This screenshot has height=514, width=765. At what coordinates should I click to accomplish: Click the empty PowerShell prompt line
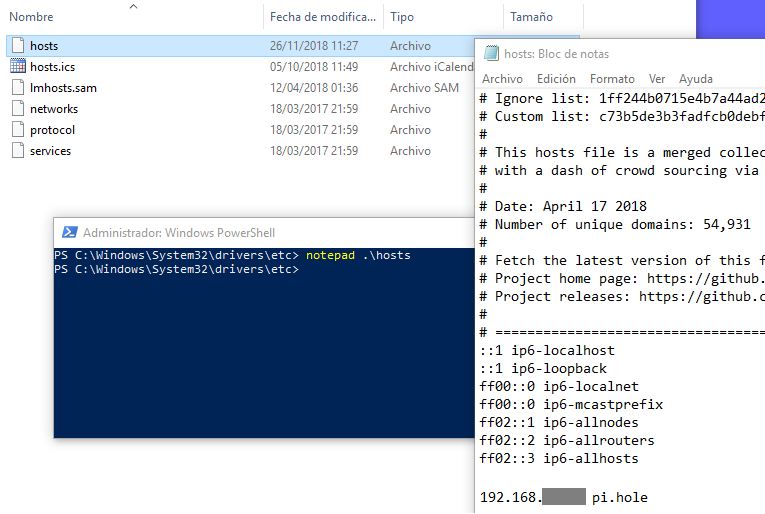coord(176,269)
